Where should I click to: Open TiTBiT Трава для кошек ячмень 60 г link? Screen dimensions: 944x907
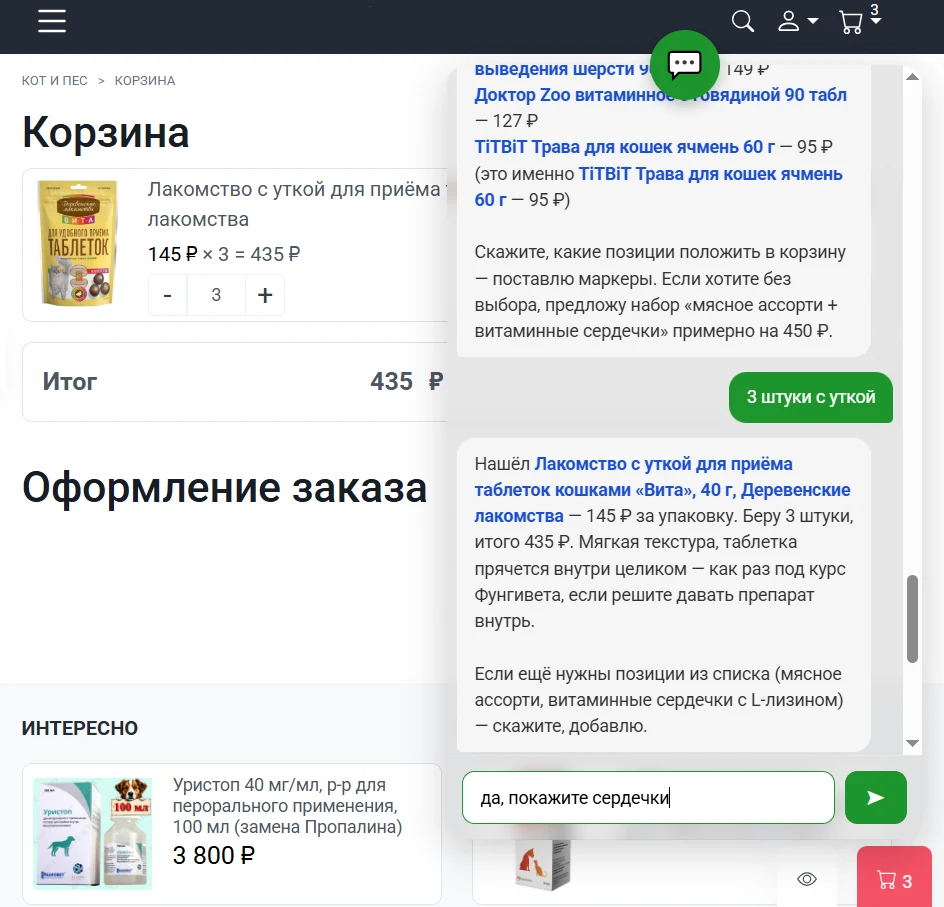tap(624, 147)
